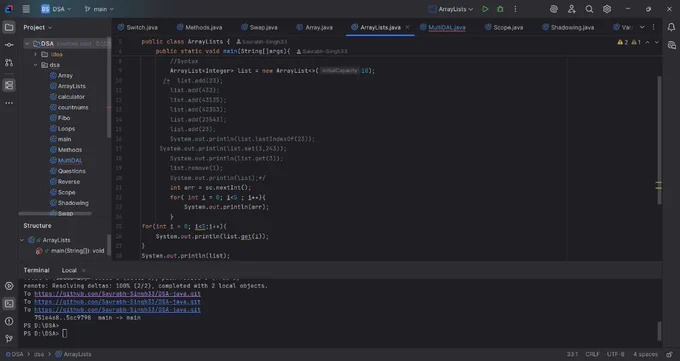Open the last GitHub DSA-java.git link
The height and width of the screenshot is (361, 680).
click(x=118, y=309)
